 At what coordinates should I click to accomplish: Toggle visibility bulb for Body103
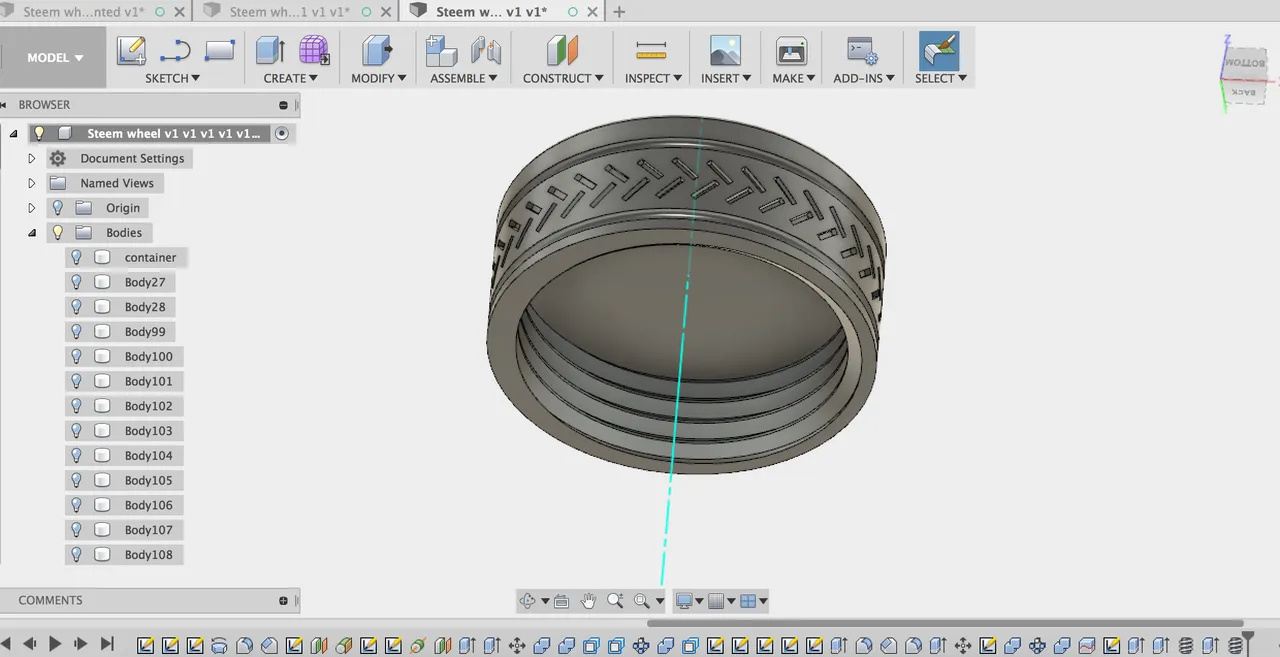76,430
